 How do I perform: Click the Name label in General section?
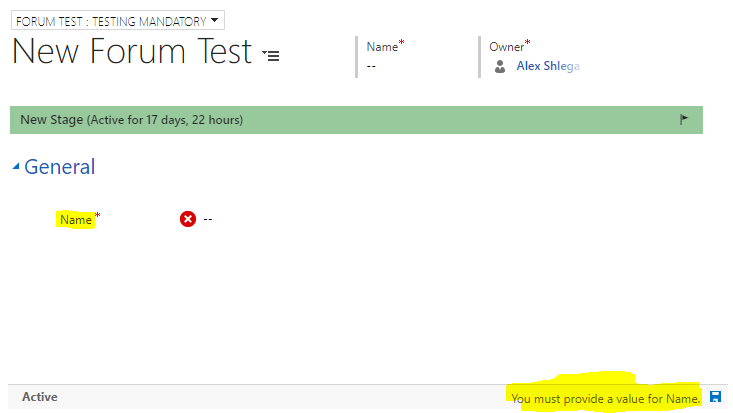point(76,220)
